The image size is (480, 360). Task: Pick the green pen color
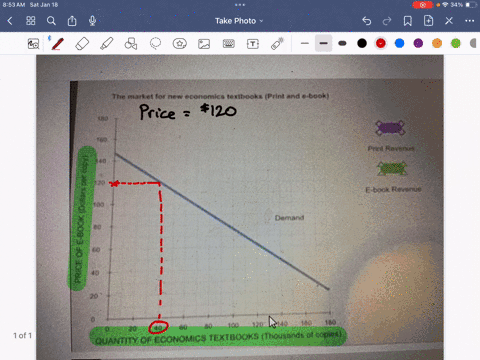pos(456,43)
